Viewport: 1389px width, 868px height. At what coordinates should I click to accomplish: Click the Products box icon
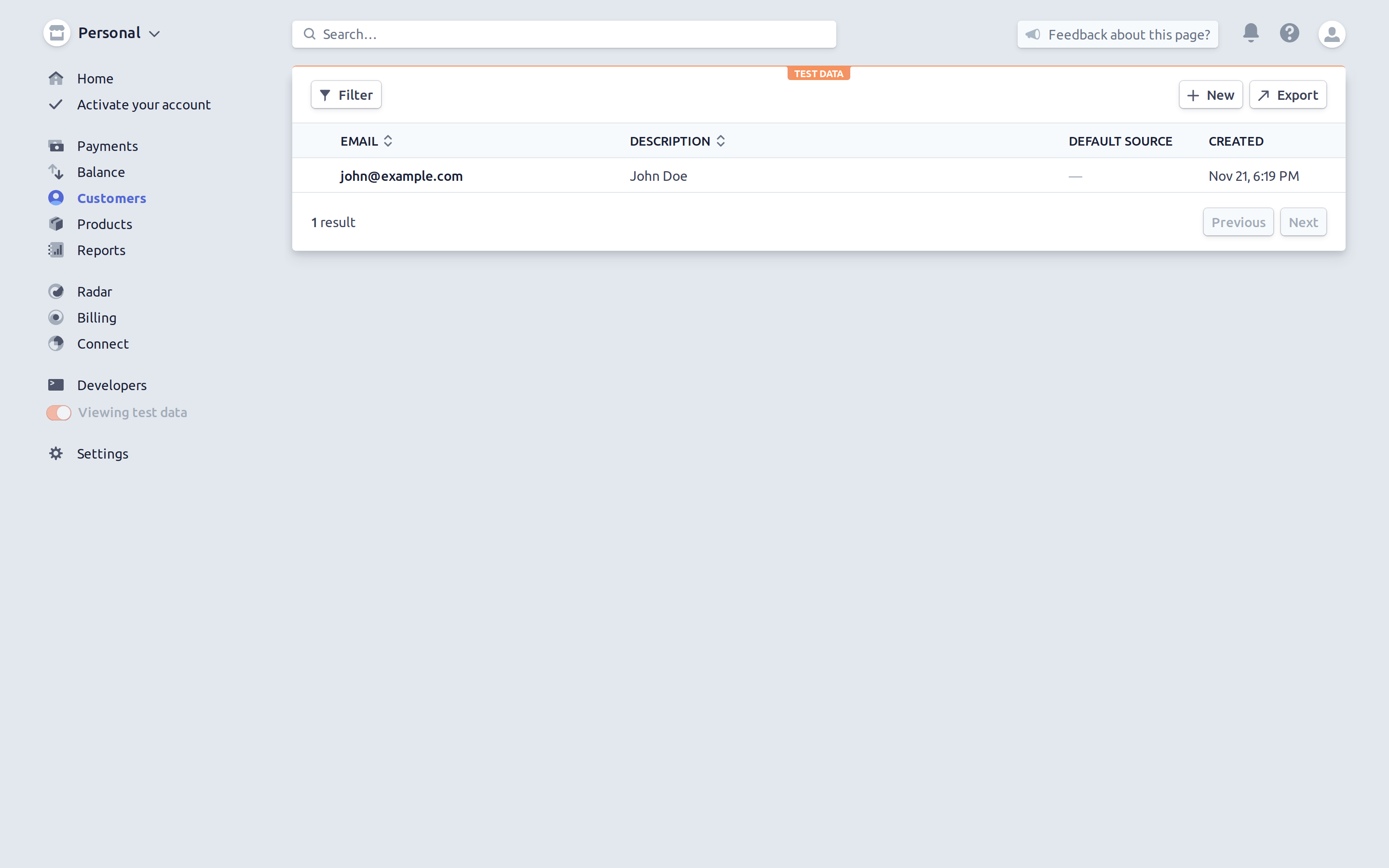pos(55,224)
